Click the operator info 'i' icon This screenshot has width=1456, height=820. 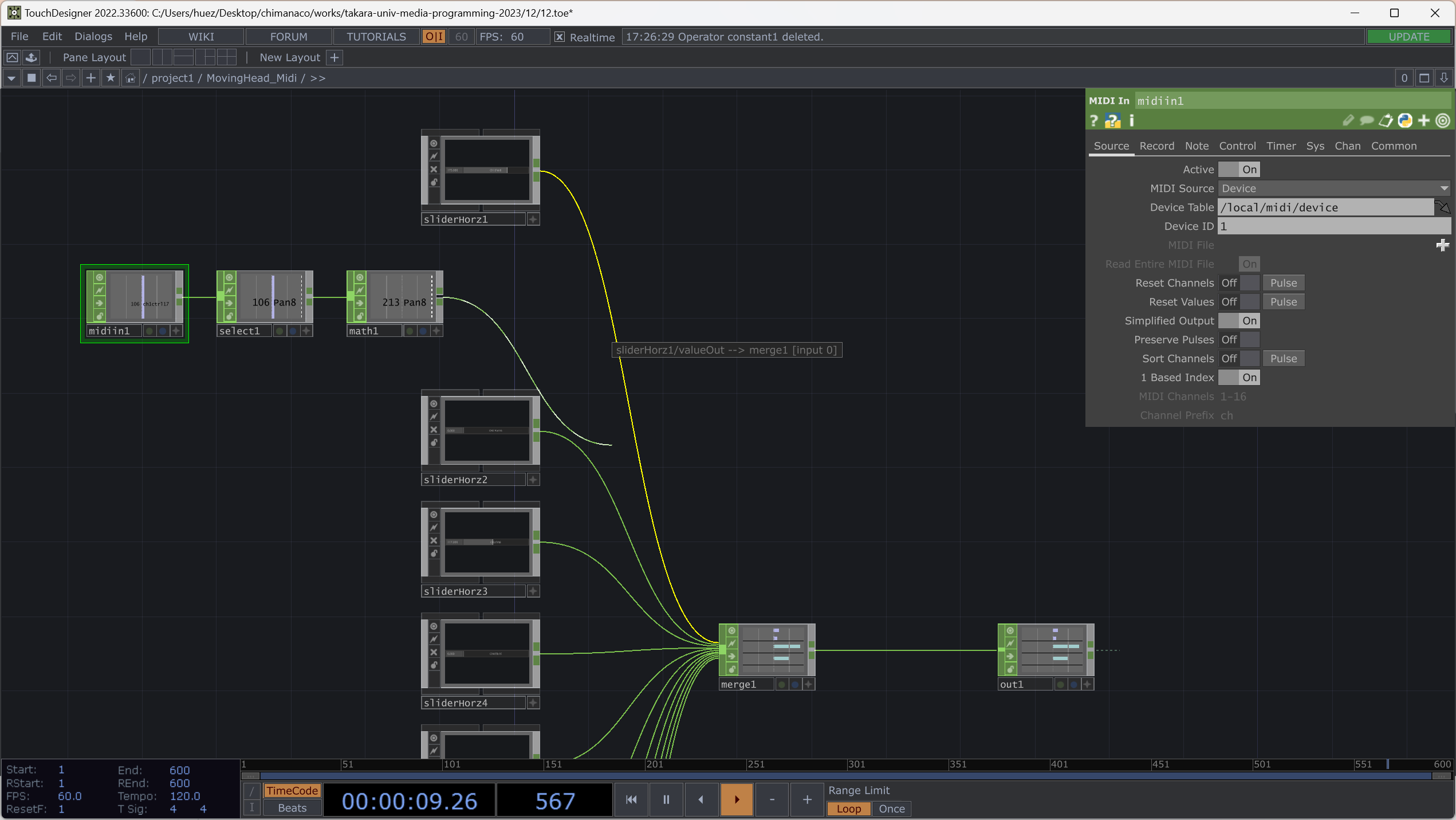[x=1131, y=121]
